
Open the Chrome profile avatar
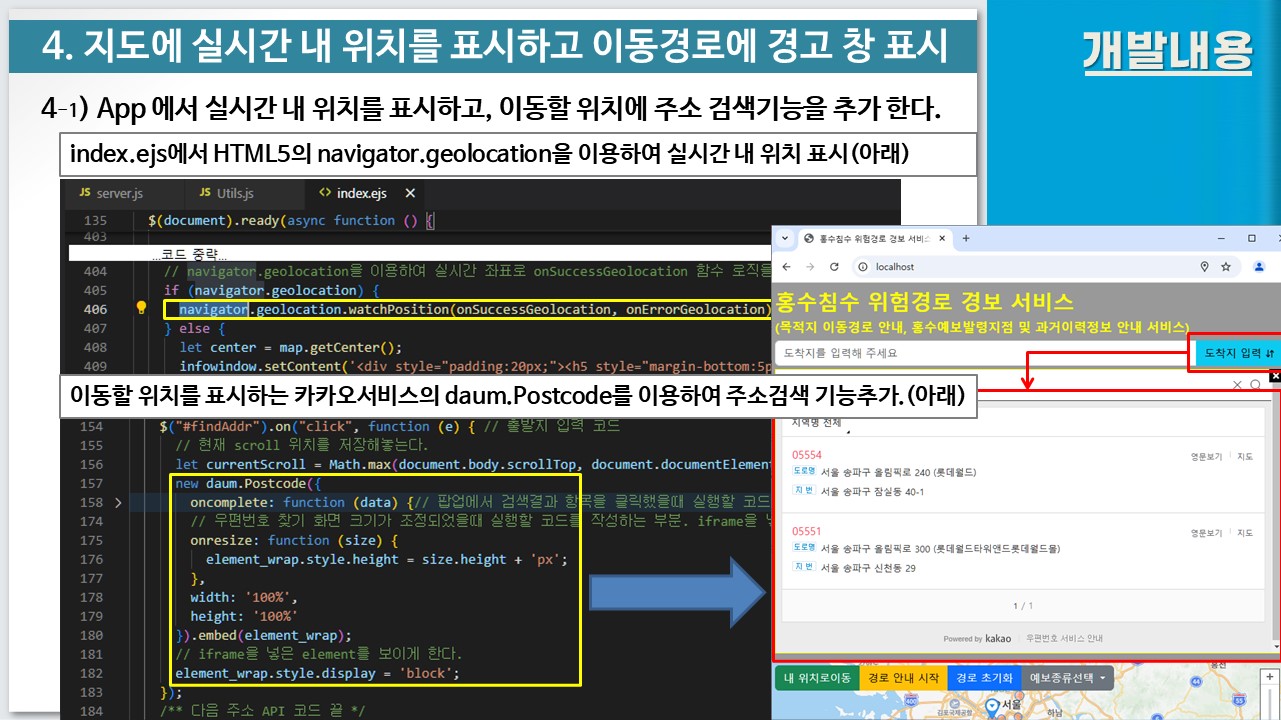[x=1259, y=267]
